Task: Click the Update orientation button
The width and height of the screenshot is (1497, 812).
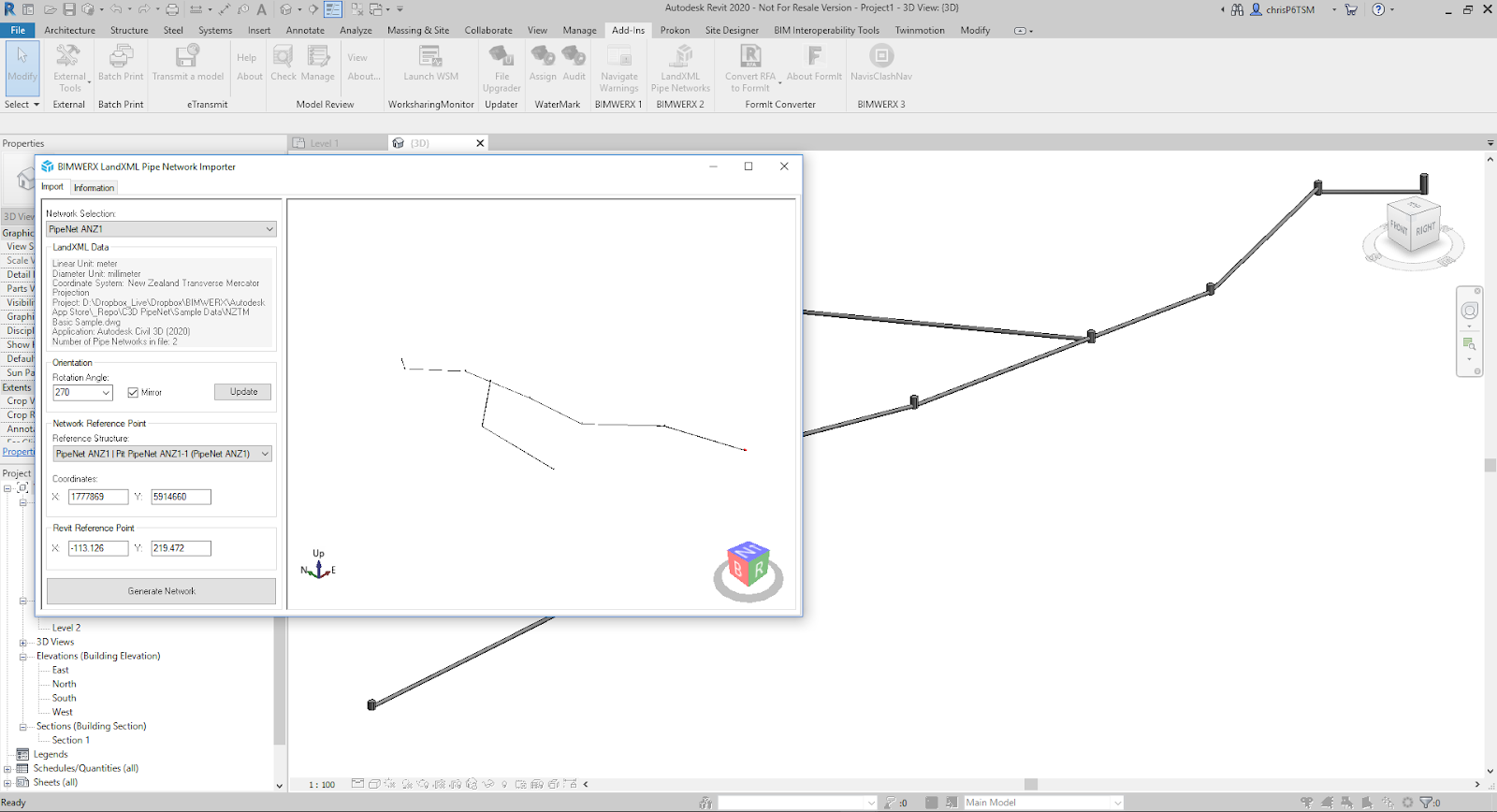Action: [x=243, y=392]
